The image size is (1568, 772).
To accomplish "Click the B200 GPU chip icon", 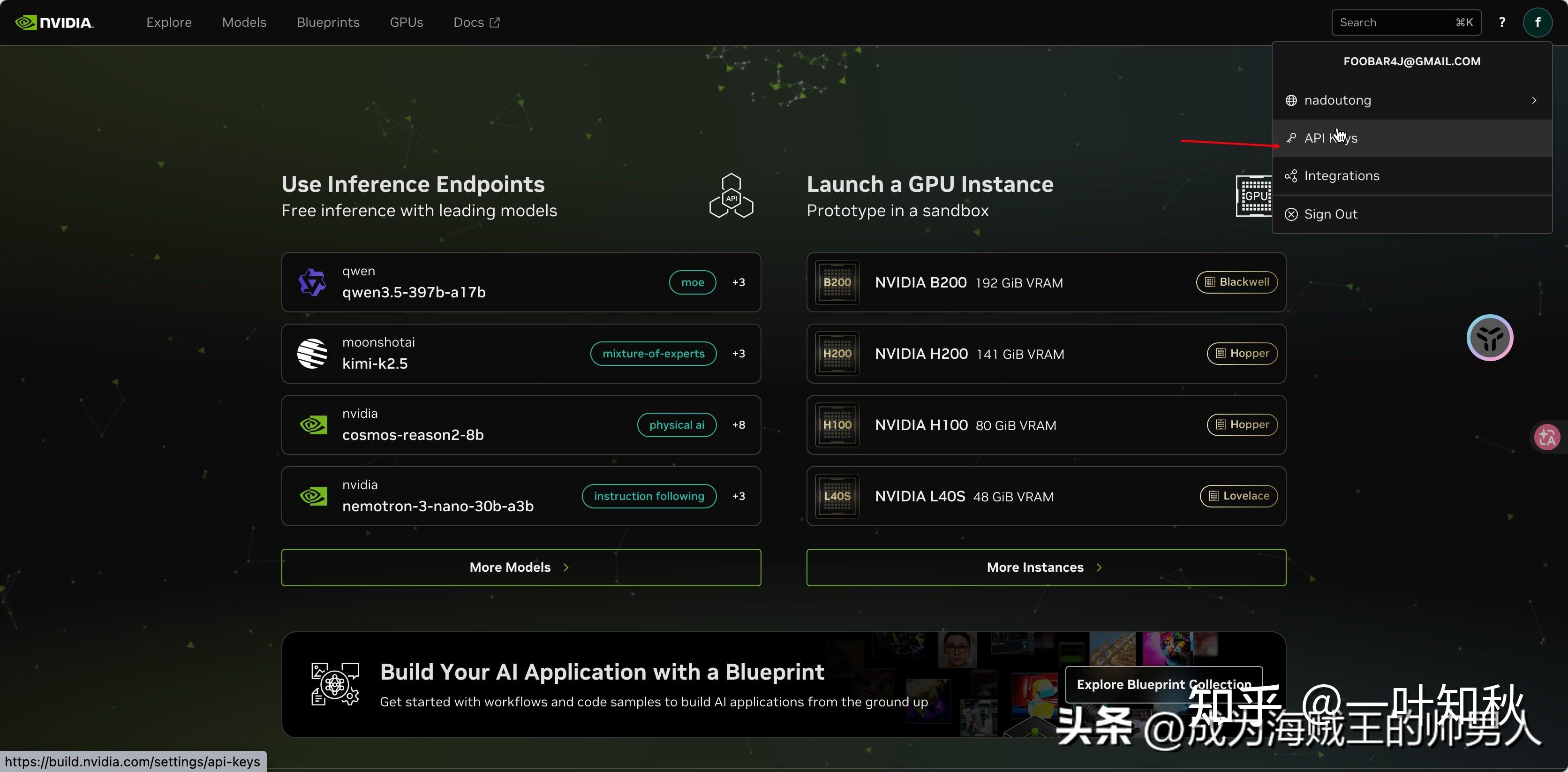I will [837, 282].
